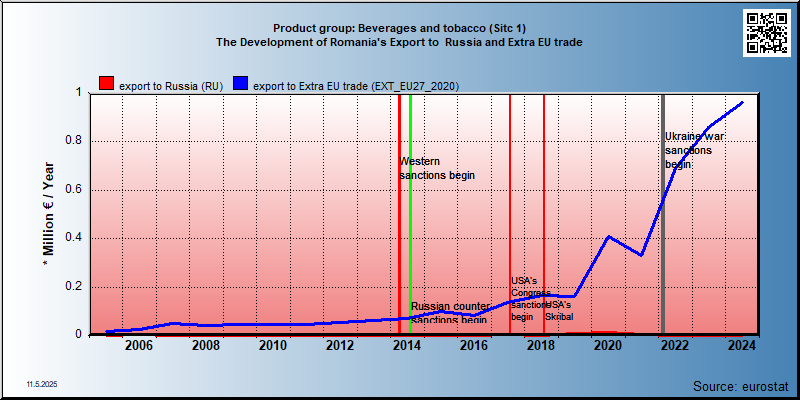
Task: Click the 2008 x-axis label
Action: click(x=206, y=345)
